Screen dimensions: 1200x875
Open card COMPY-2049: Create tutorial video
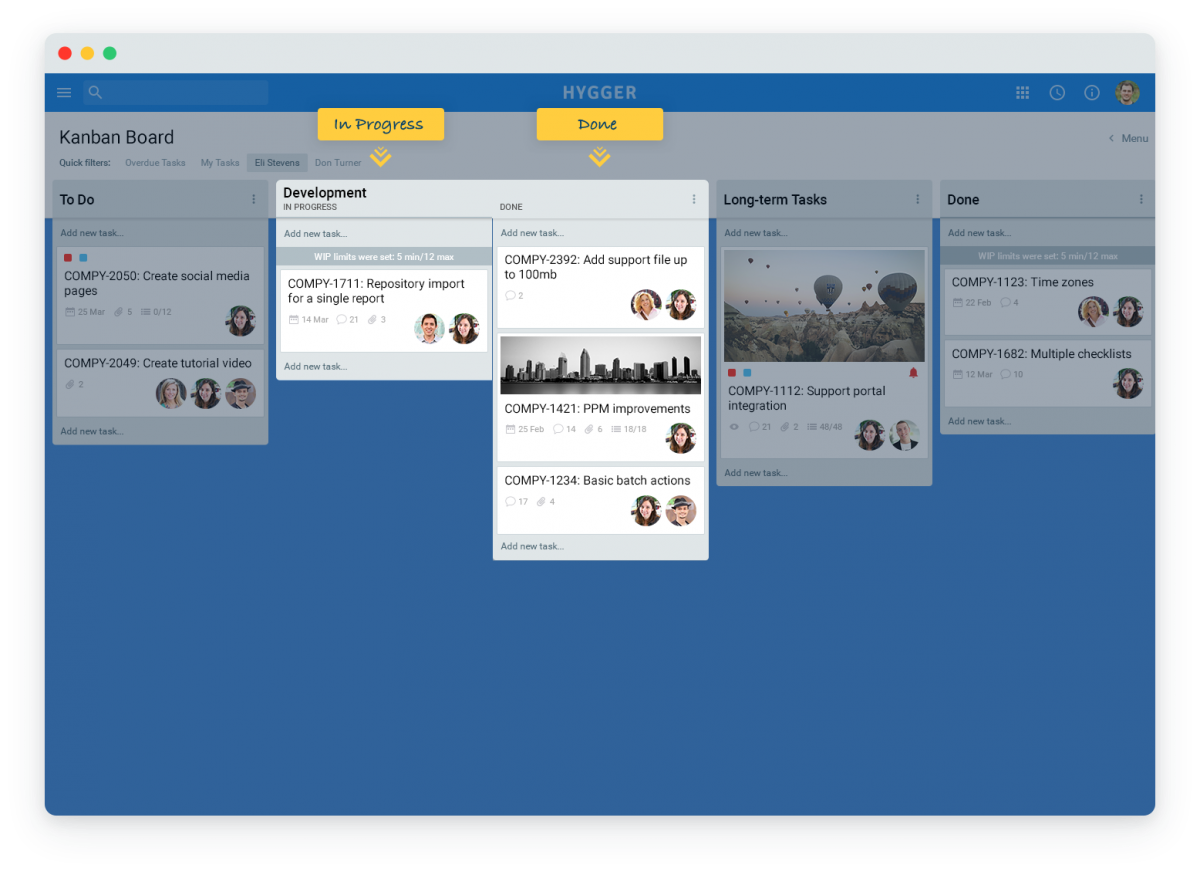(160, 382)
